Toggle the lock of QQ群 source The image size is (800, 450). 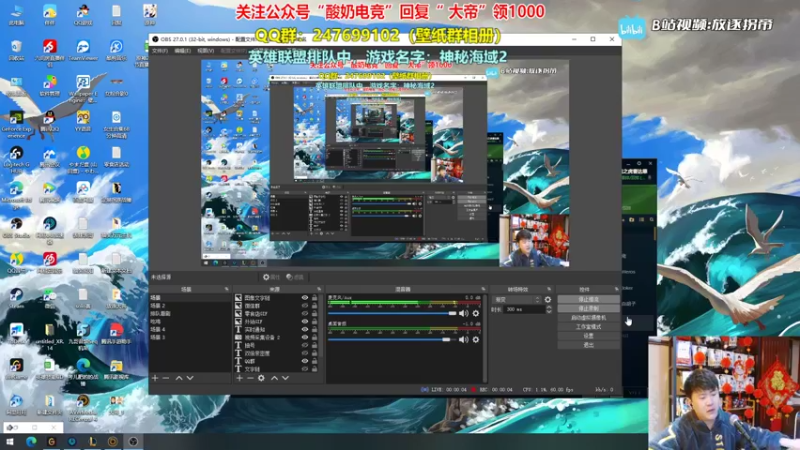(314, 361)
